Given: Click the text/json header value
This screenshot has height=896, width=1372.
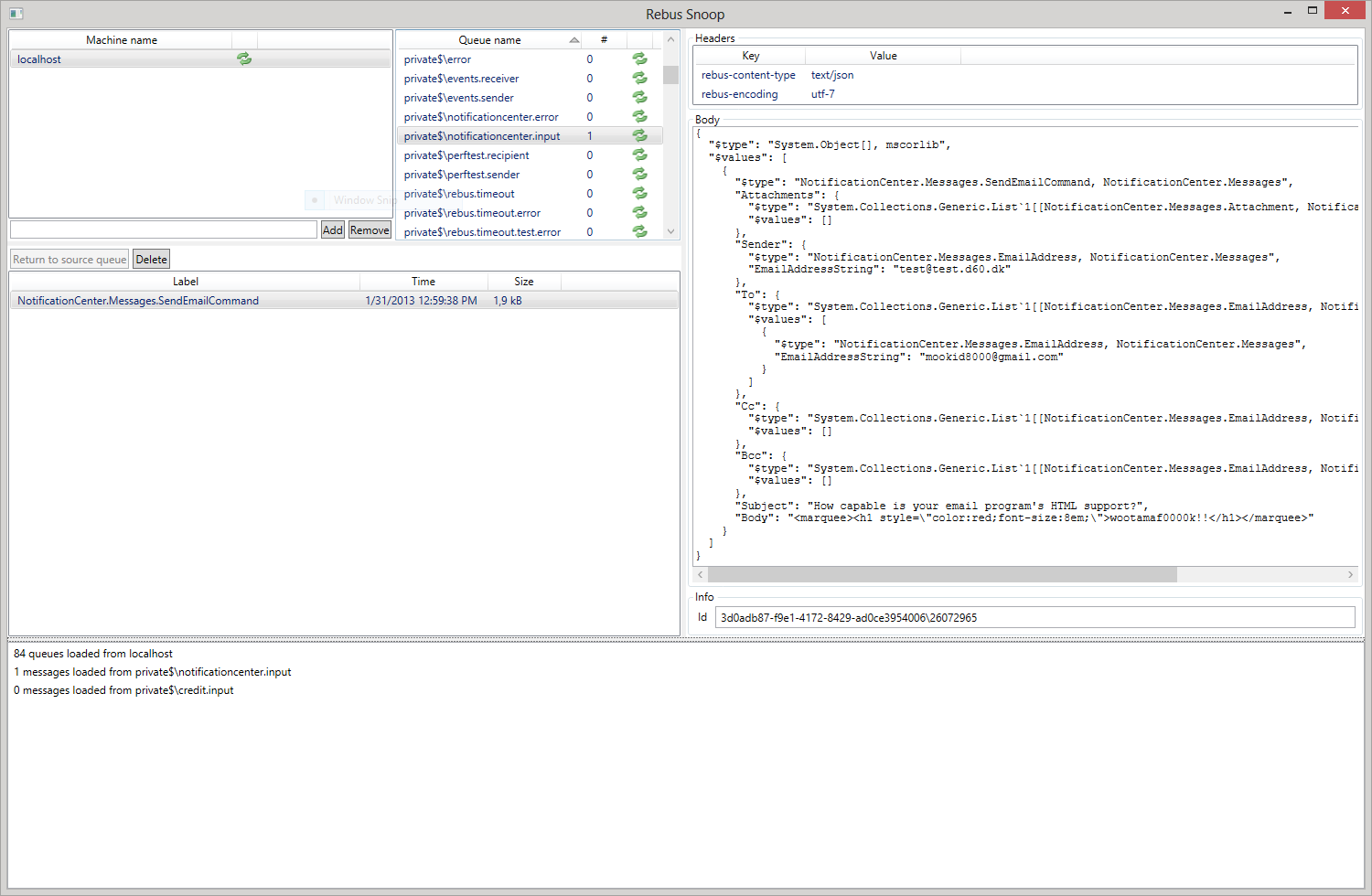Looking at the screenshot, I should click(x=832, y=75).
